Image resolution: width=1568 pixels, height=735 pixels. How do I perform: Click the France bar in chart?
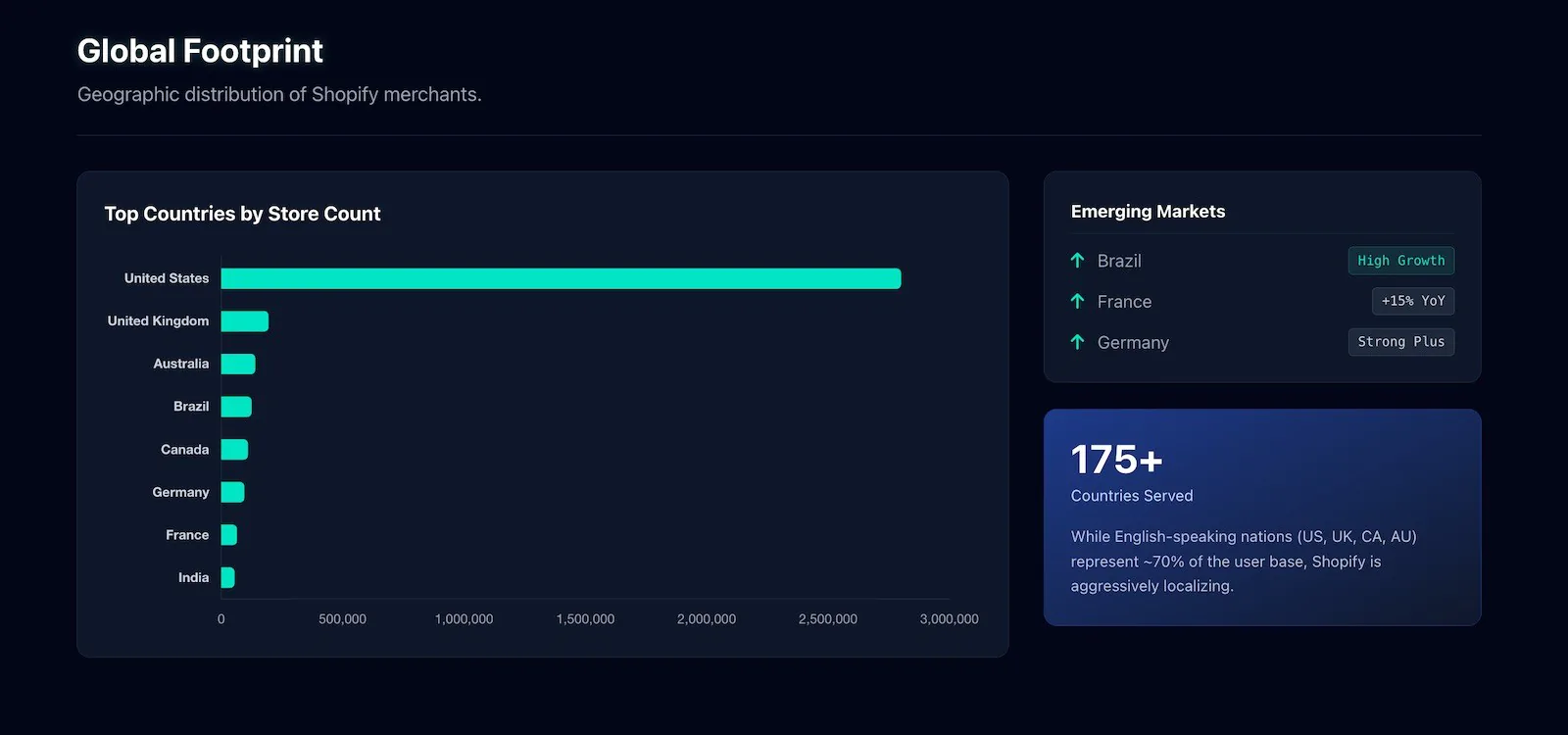click(229, 535)
